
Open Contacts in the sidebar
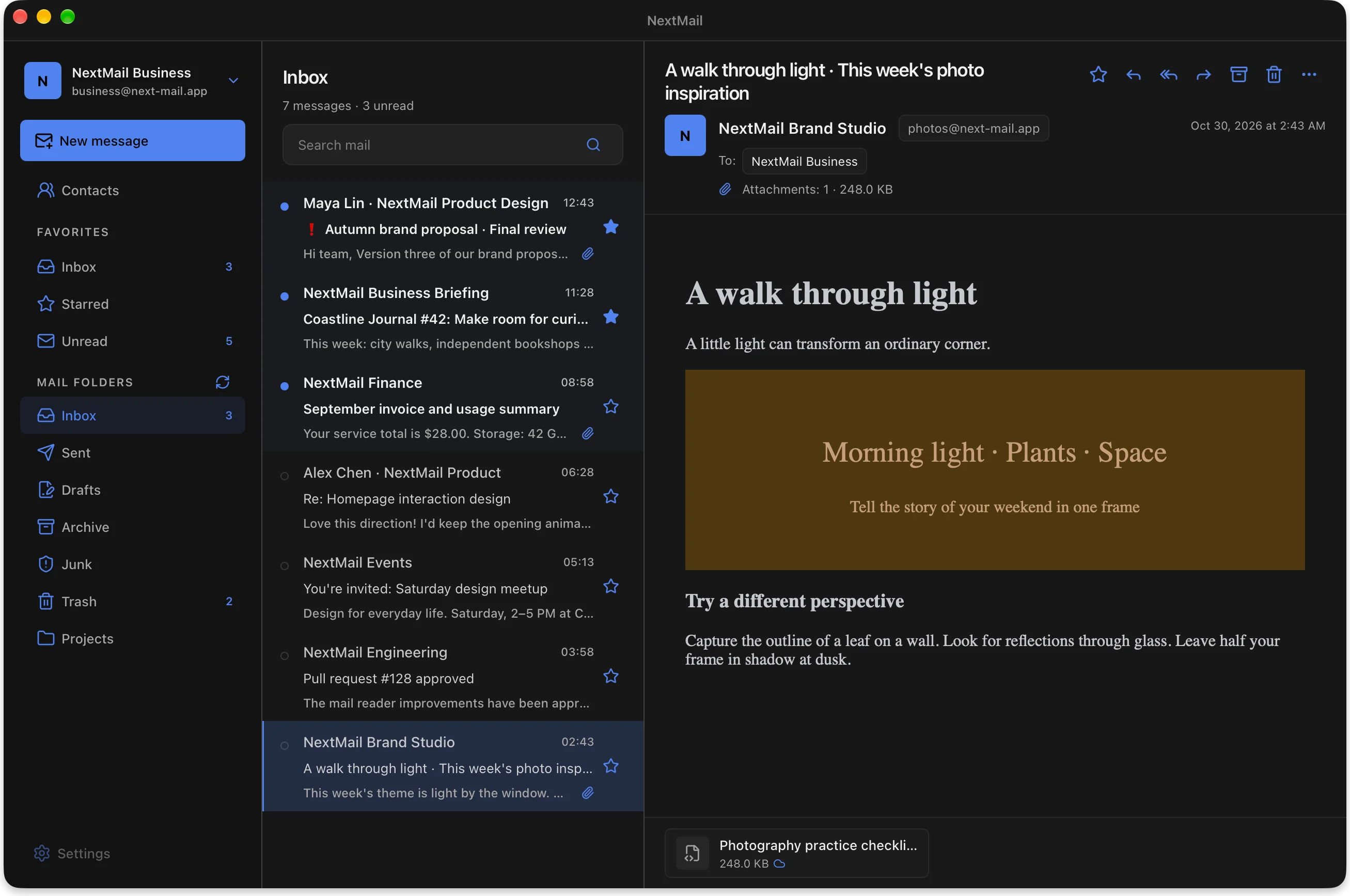[133, 190]
